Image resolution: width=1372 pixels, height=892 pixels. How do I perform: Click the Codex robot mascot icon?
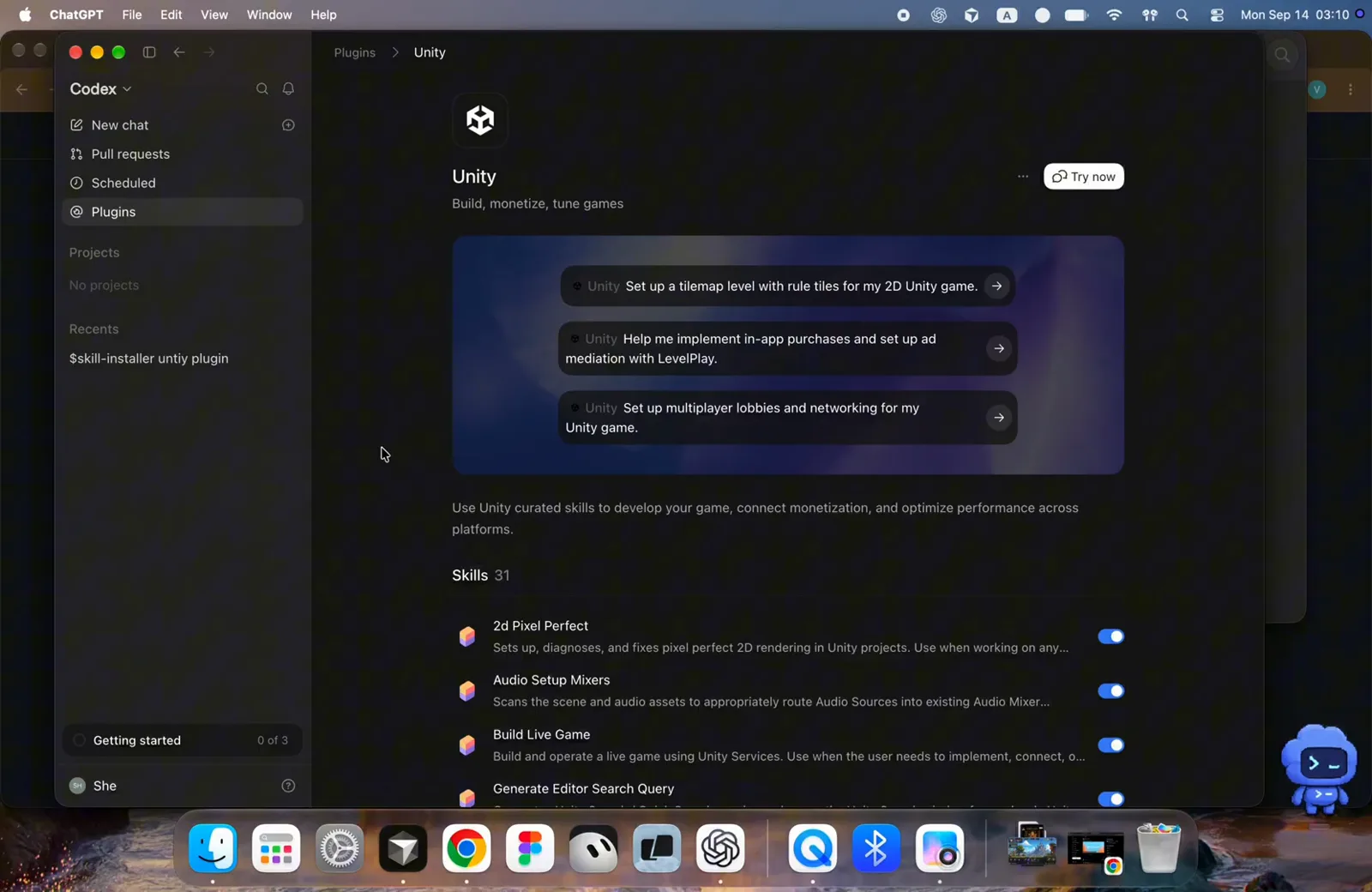[x=1320, y=768]
